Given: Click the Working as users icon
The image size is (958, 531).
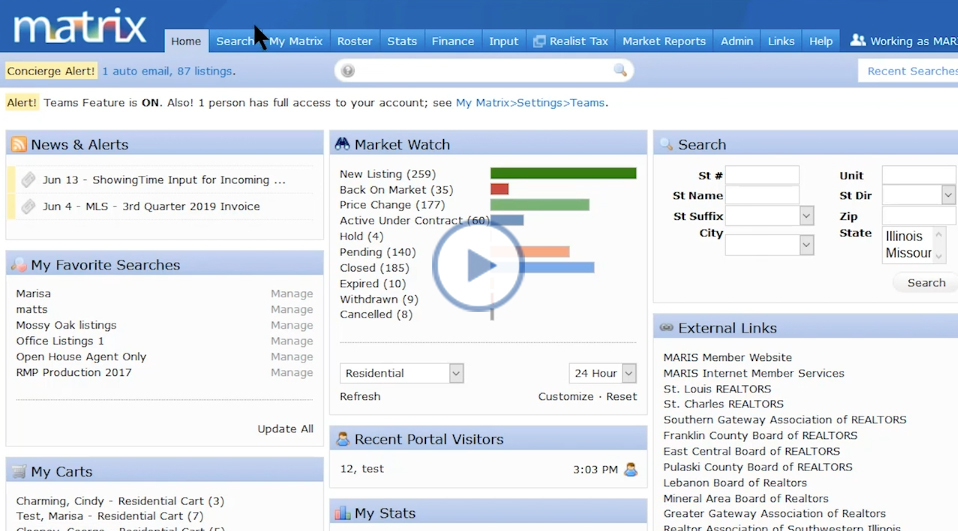Looking at the screenshot, I should (858, 40).
